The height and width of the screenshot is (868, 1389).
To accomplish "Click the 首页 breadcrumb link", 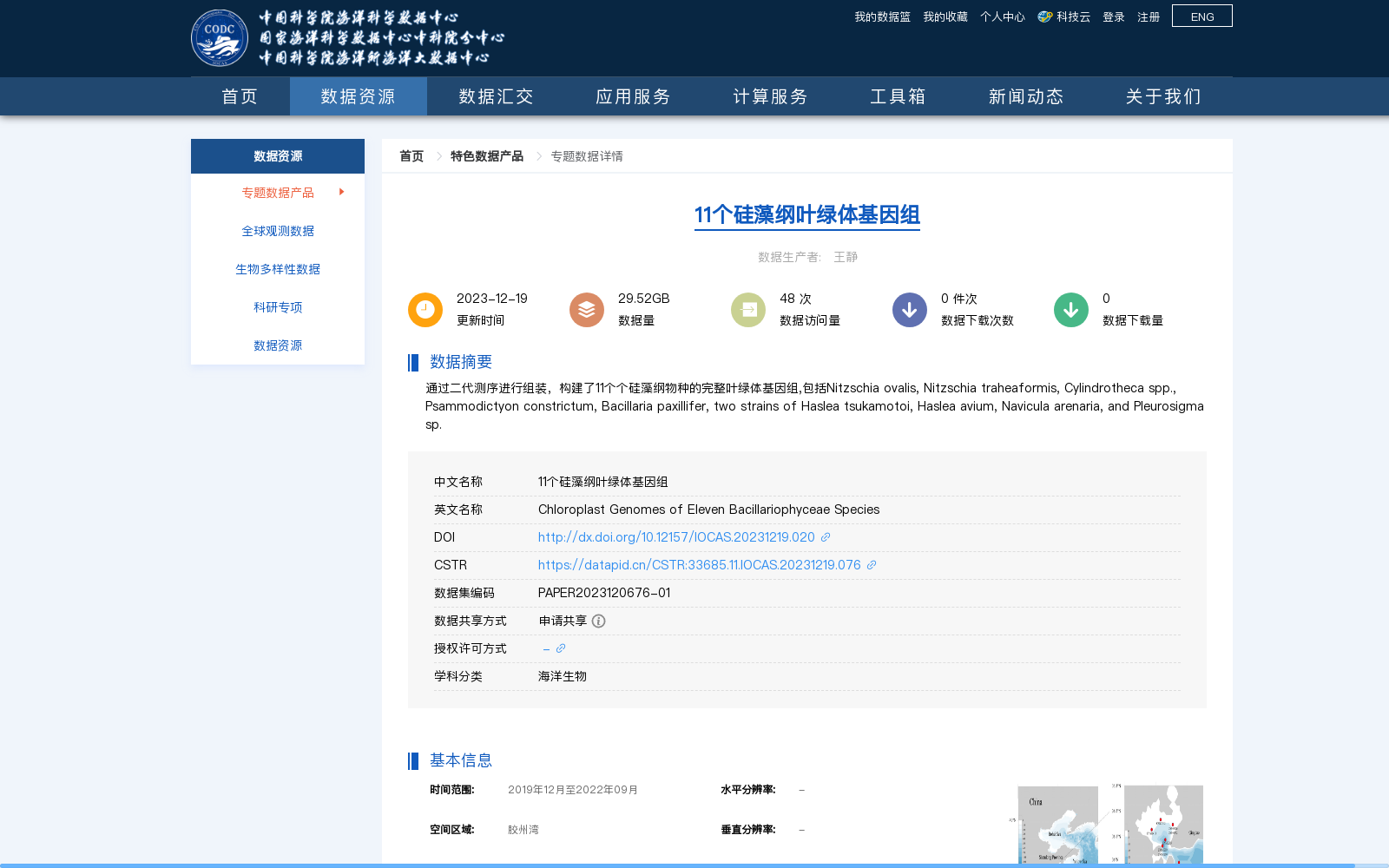I will click(411, 156).
